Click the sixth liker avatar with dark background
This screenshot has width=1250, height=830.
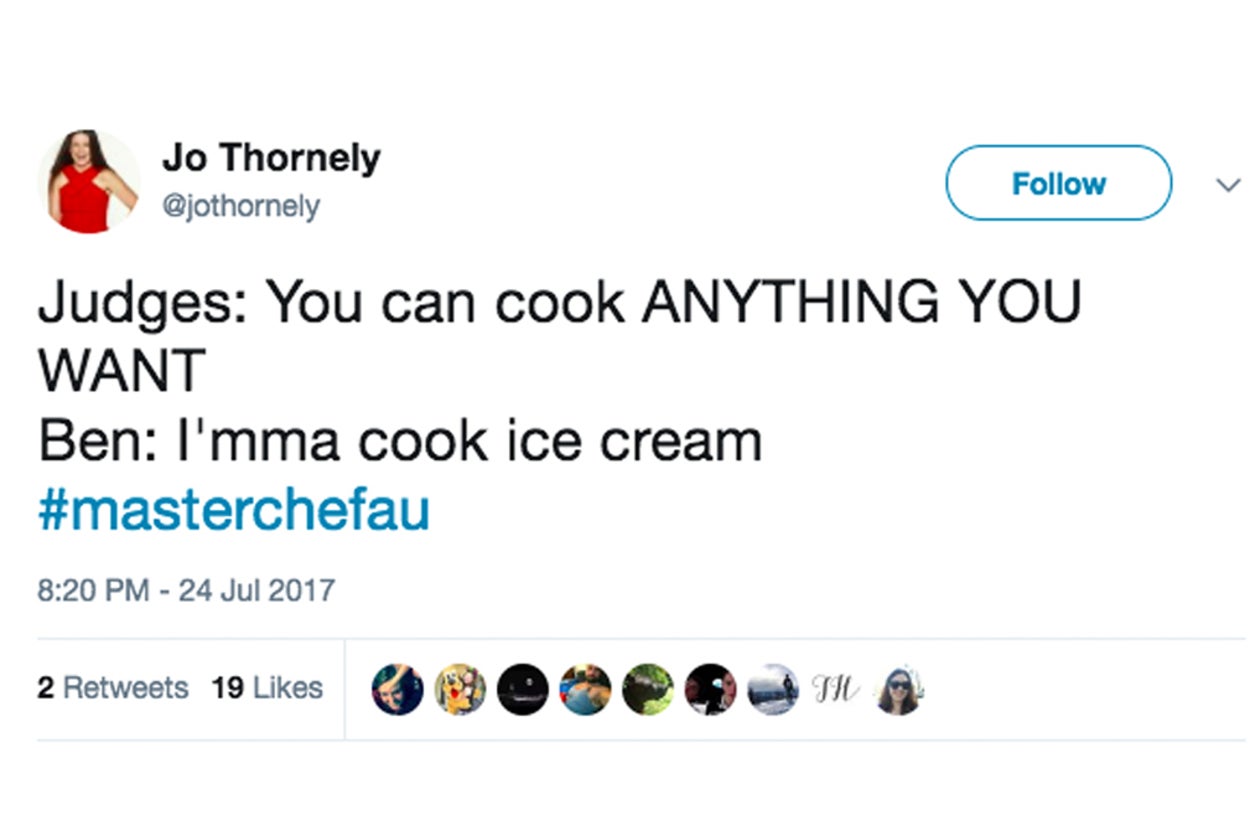click(x=711, y=689)
